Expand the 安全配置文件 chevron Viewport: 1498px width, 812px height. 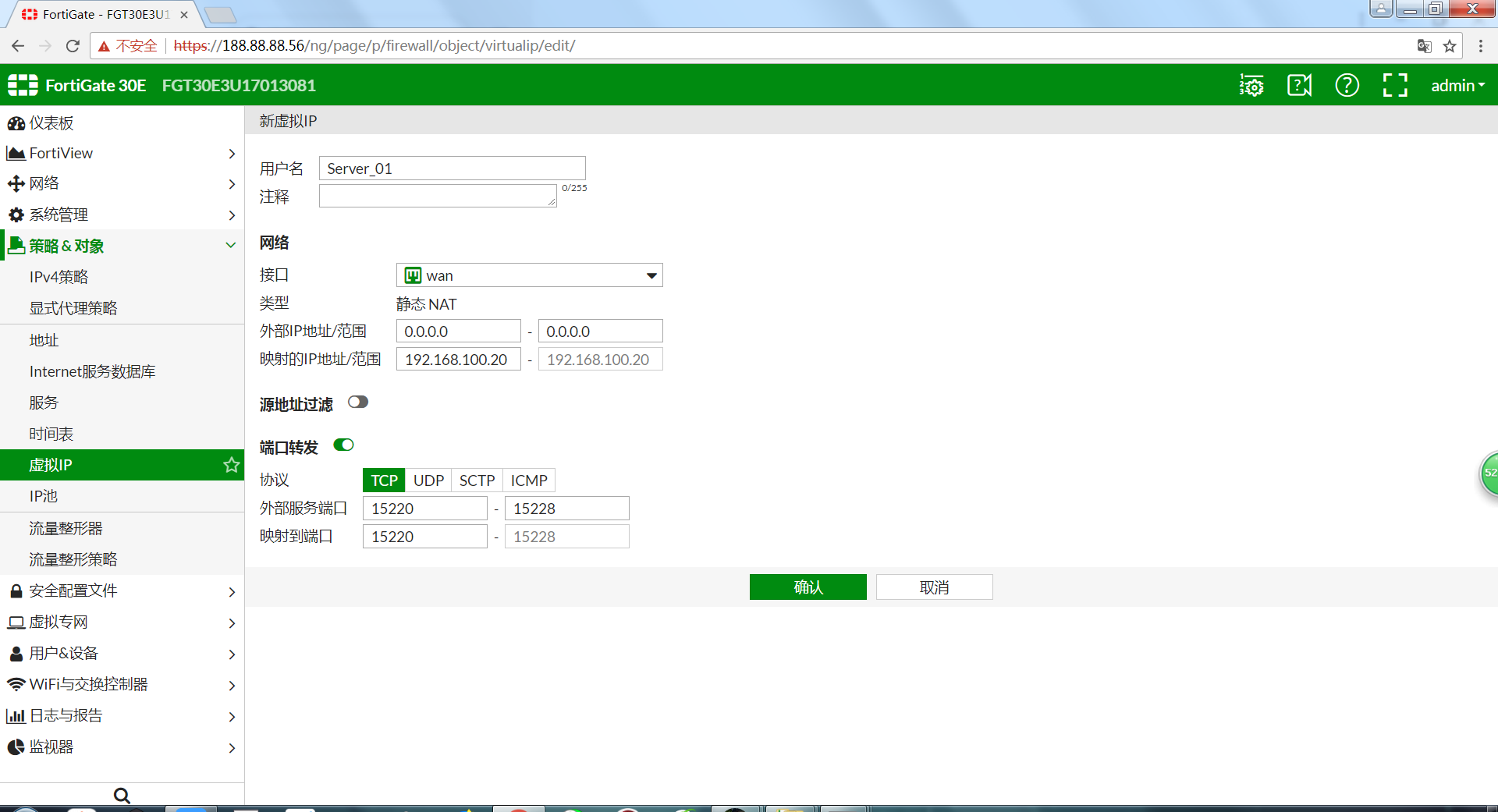232,592
